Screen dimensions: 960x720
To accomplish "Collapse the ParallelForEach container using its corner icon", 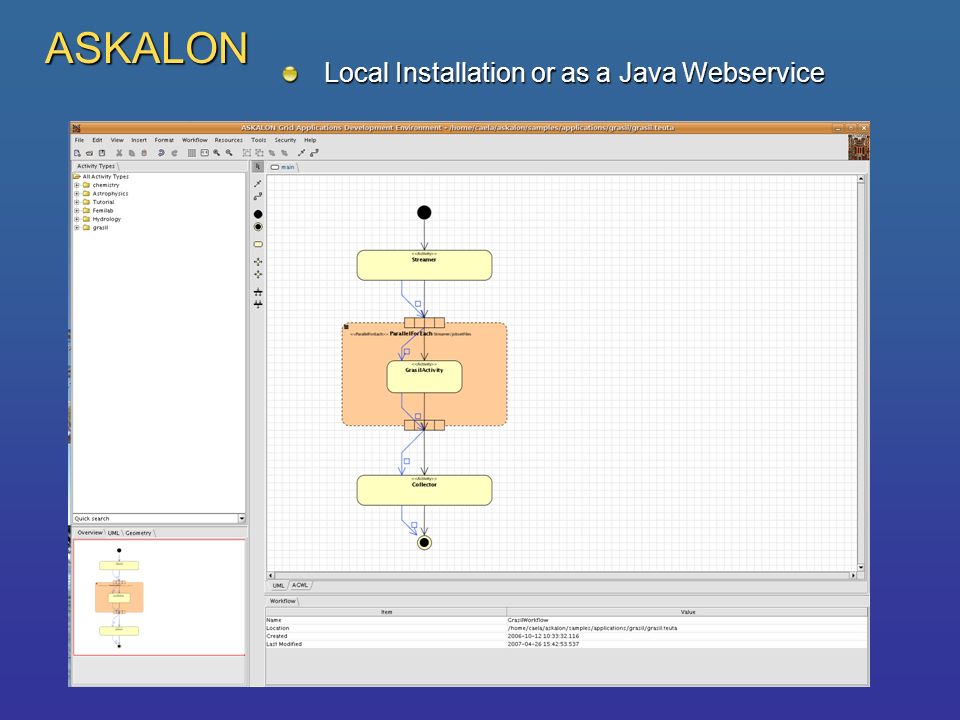I will tap(346, 327).
